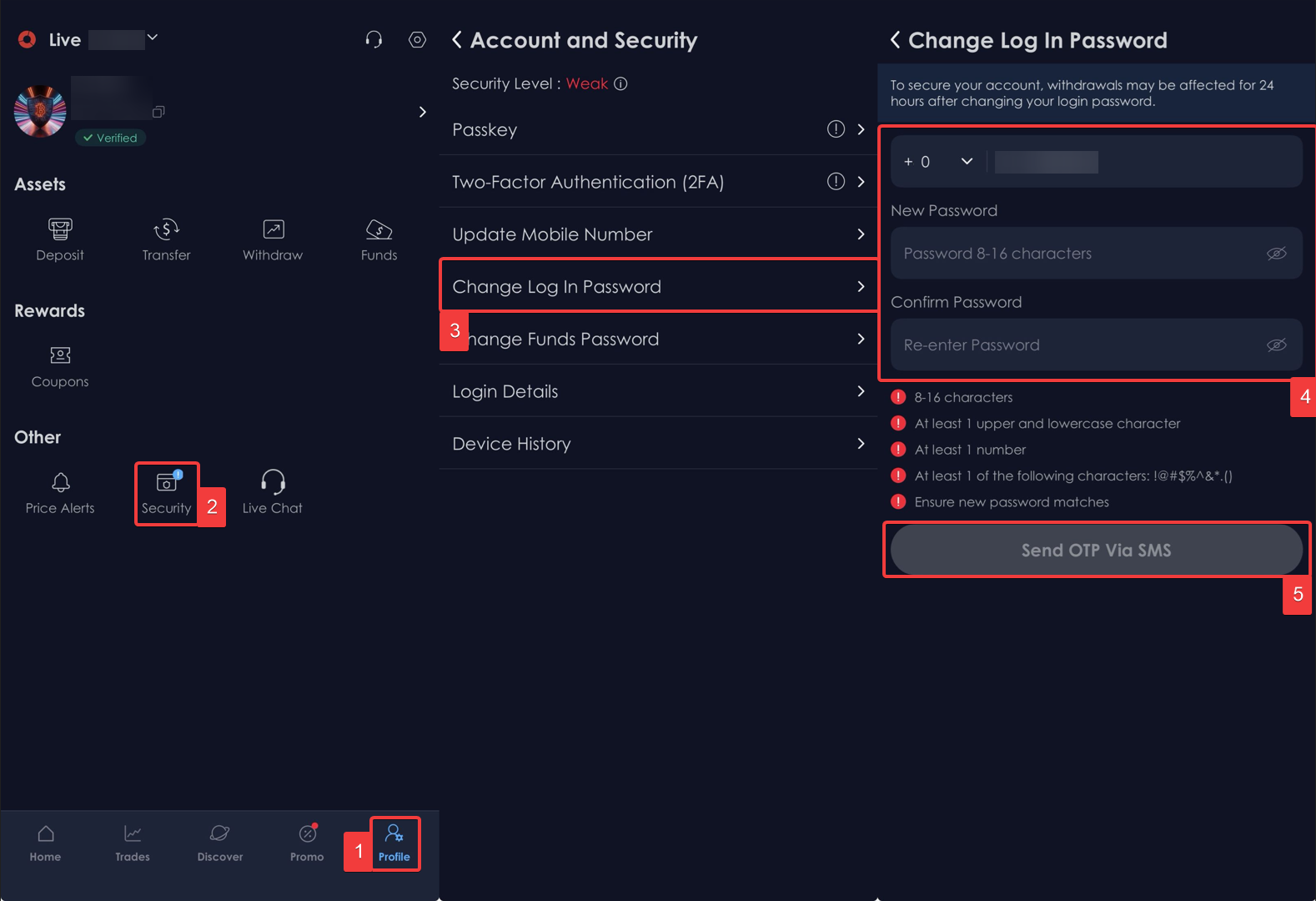The width and height of the screenshot is (1316, 901).
Task: Click the Verified badge
Action: tap(111, 138)
